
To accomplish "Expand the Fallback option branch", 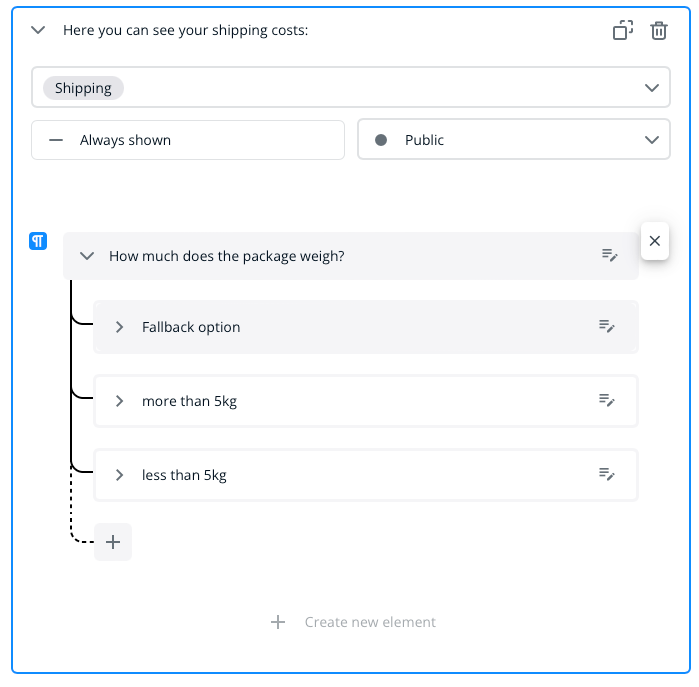I will 119,327.
